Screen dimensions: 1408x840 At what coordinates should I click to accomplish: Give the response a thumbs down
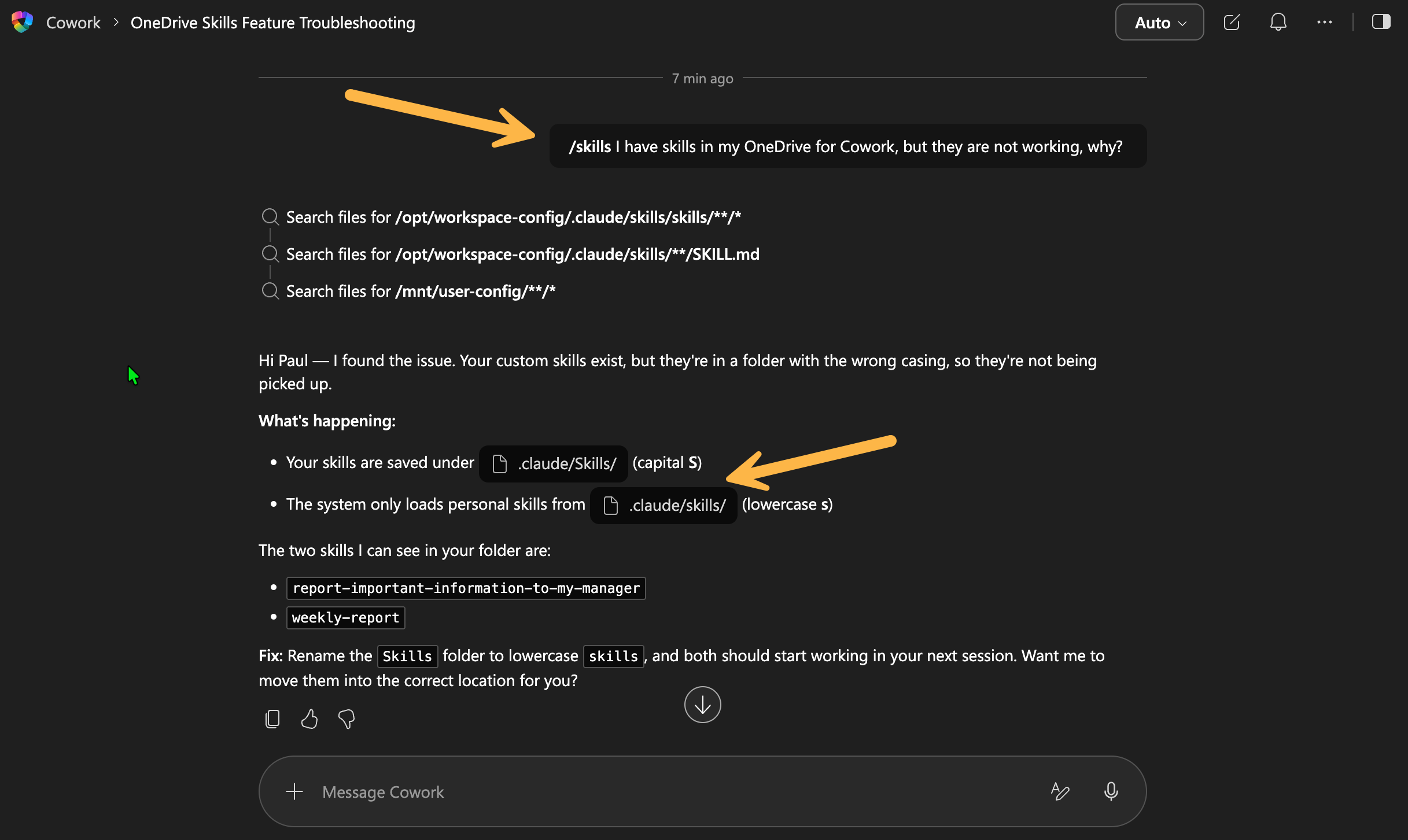[347, 719]
